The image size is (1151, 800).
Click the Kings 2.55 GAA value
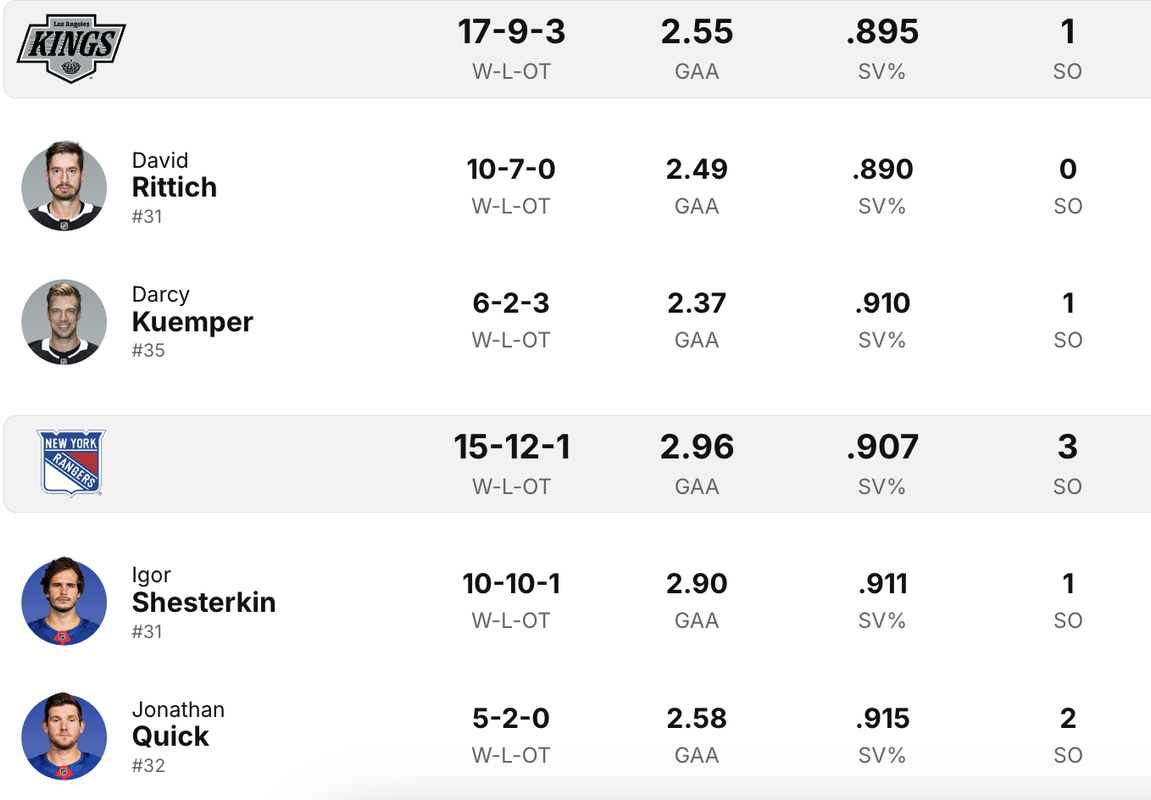click(697, 32)
